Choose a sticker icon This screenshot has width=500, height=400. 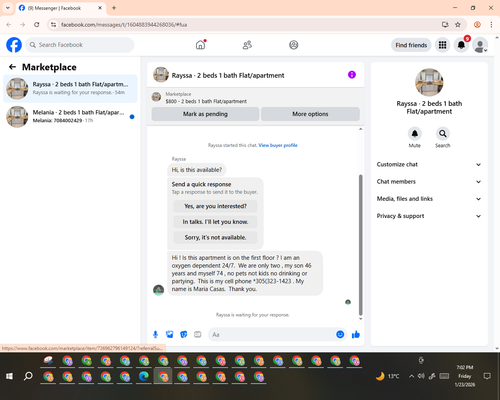[184, 334]
